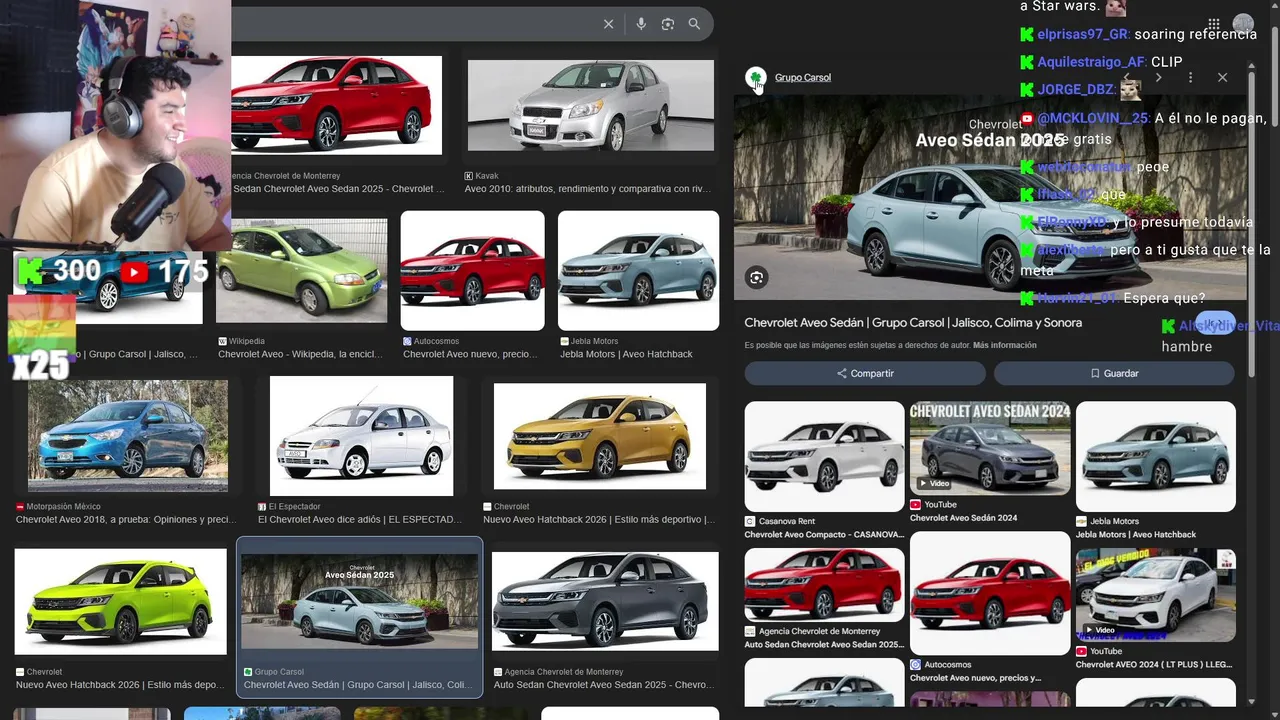Click the Motorpasión México source favicon
The image size is (1280, 720).
click(x=20, y=507)
